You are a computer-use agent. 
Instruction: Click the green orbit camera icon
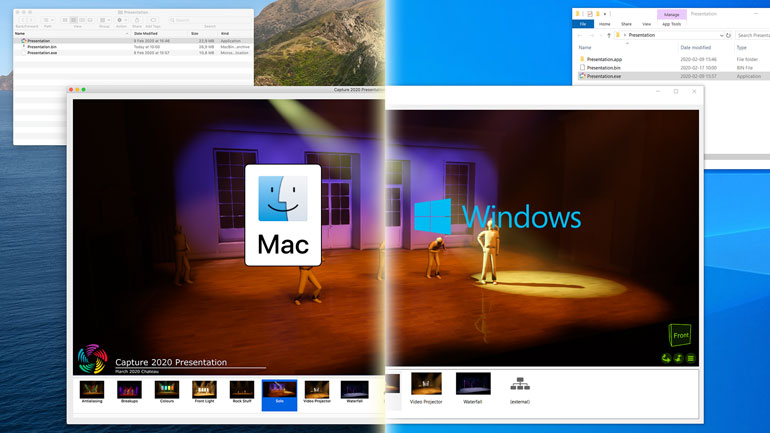click(666, 358)
